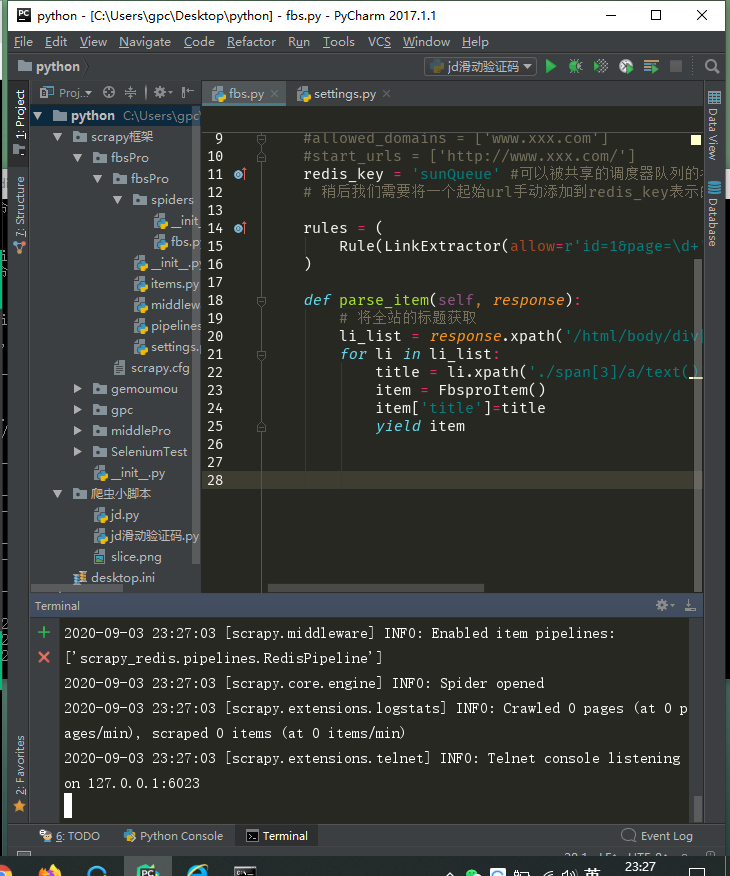Collapse the spiders folder
This screenshot has height=876, width=730.
118,199
